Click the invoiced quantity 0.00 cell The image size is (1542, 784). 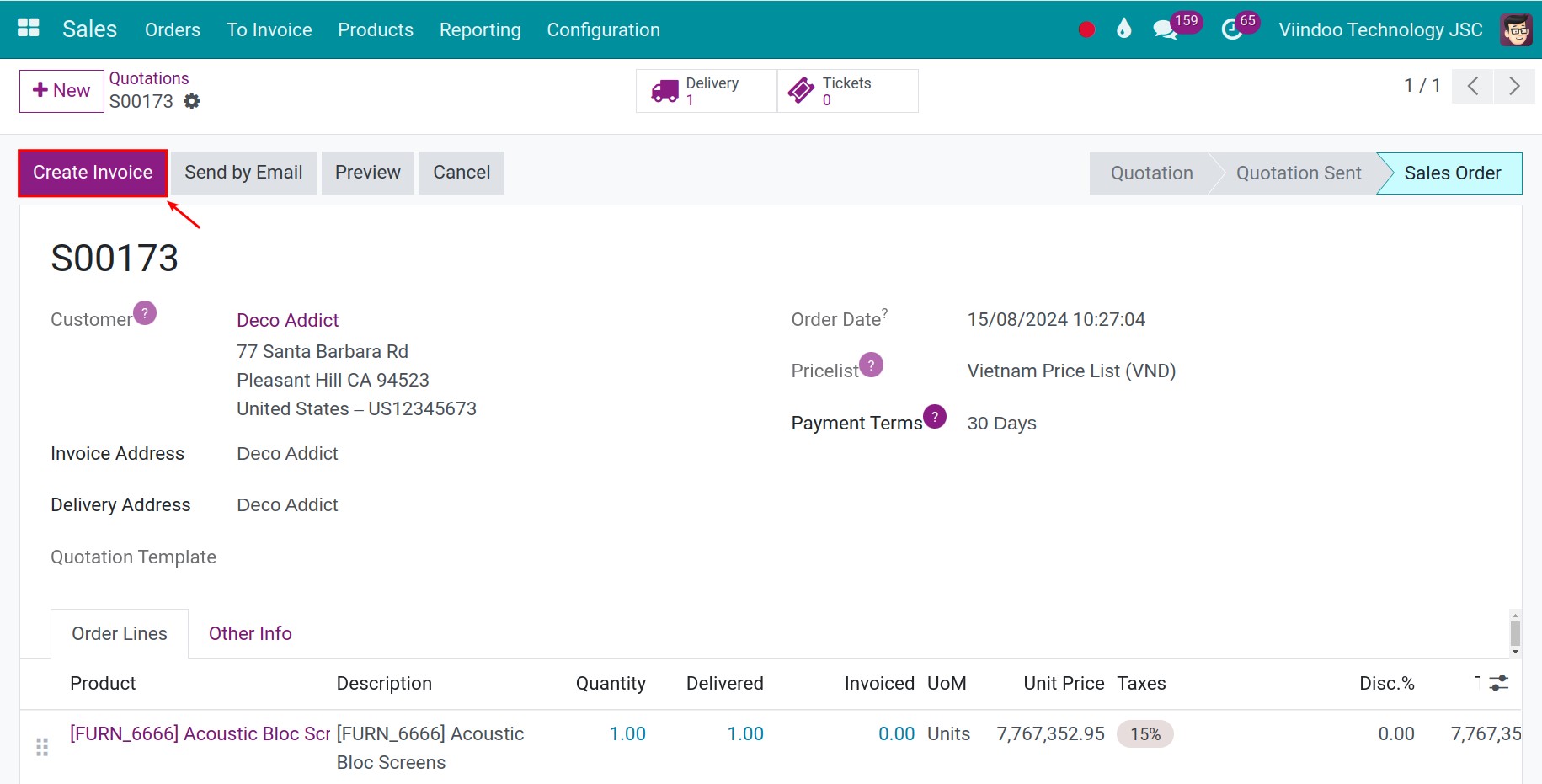pos(896,733)
